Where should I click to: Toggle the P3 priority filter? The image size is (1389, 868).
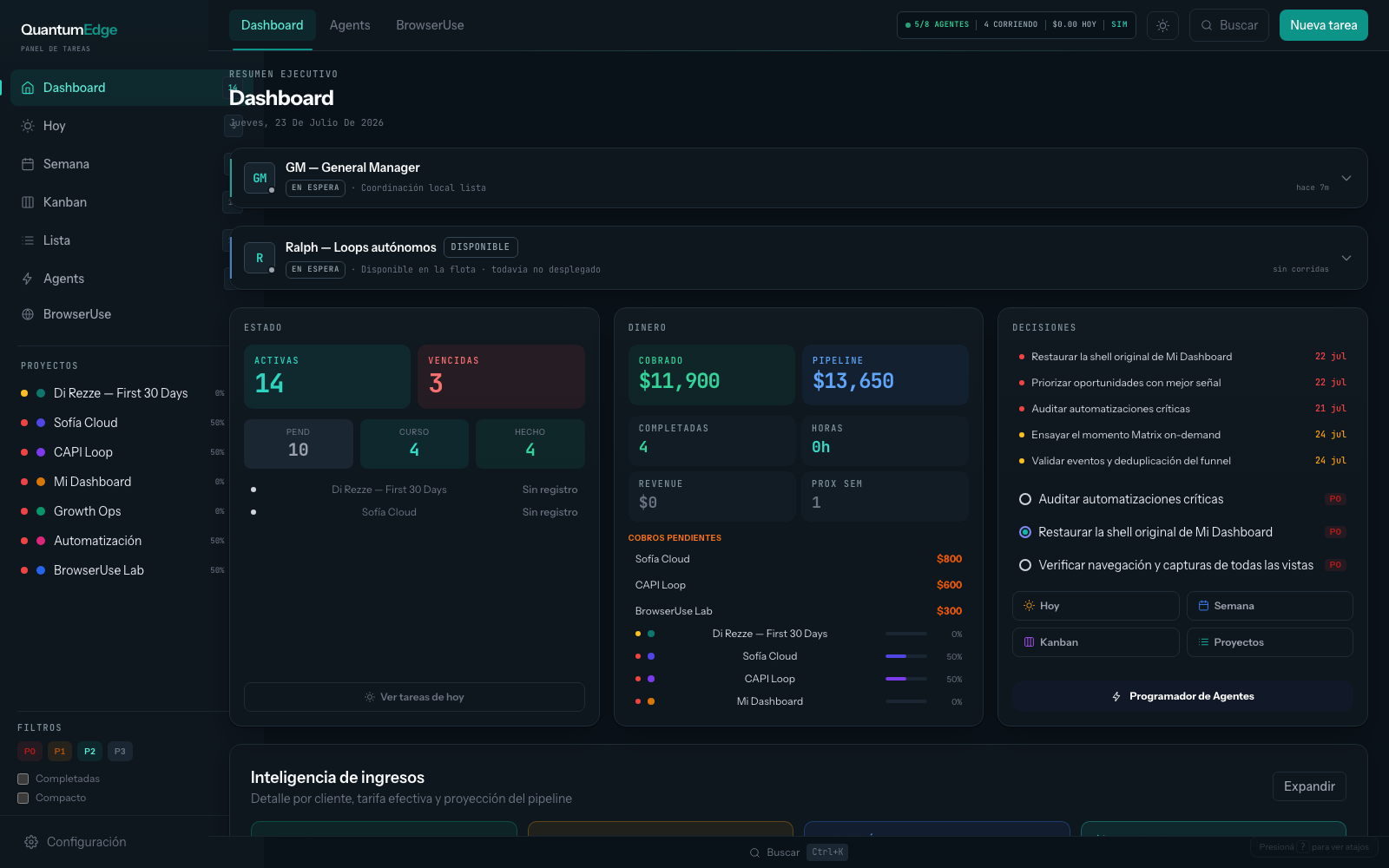tap(120, 752)
